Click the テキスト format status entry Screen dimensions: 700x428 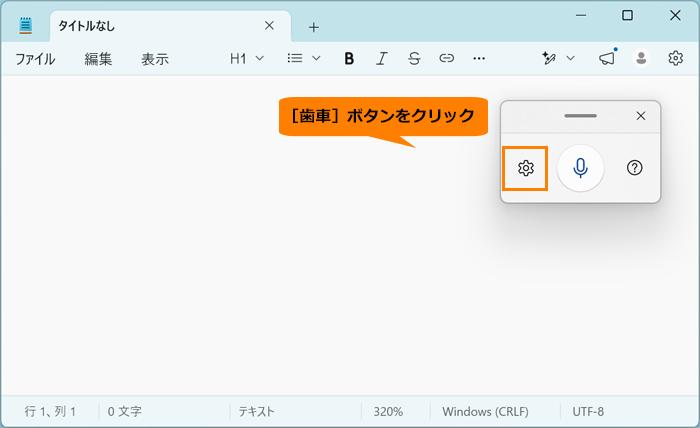tap(256, 411)
